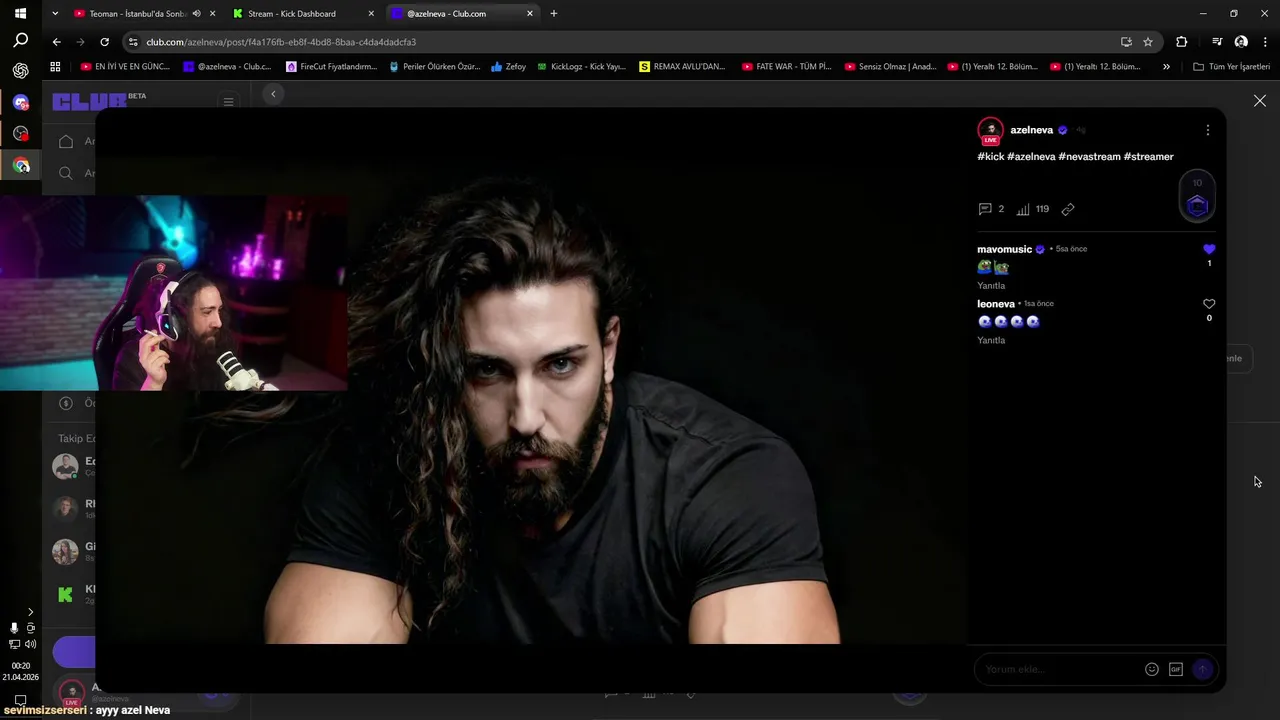Open the FATE WAR - TÜM Pl... bookmark
1280x720 pixels.
tap(786, 67)
